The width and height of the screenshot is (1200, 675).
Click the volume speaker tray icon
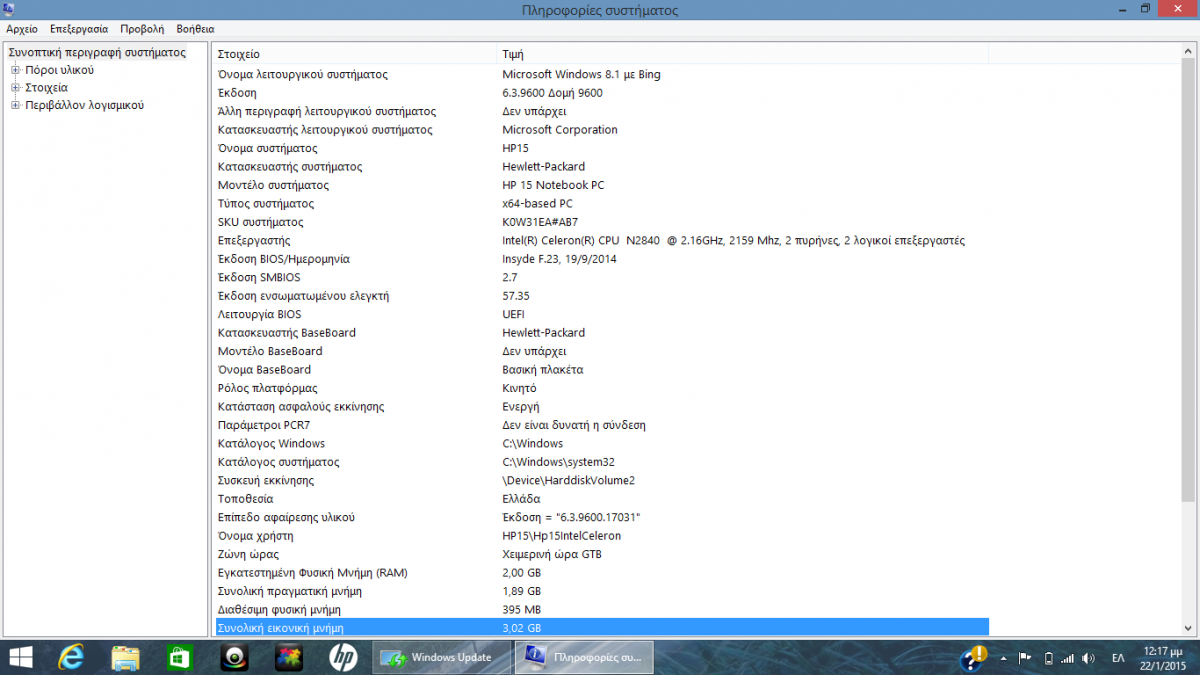point(1089,658)
